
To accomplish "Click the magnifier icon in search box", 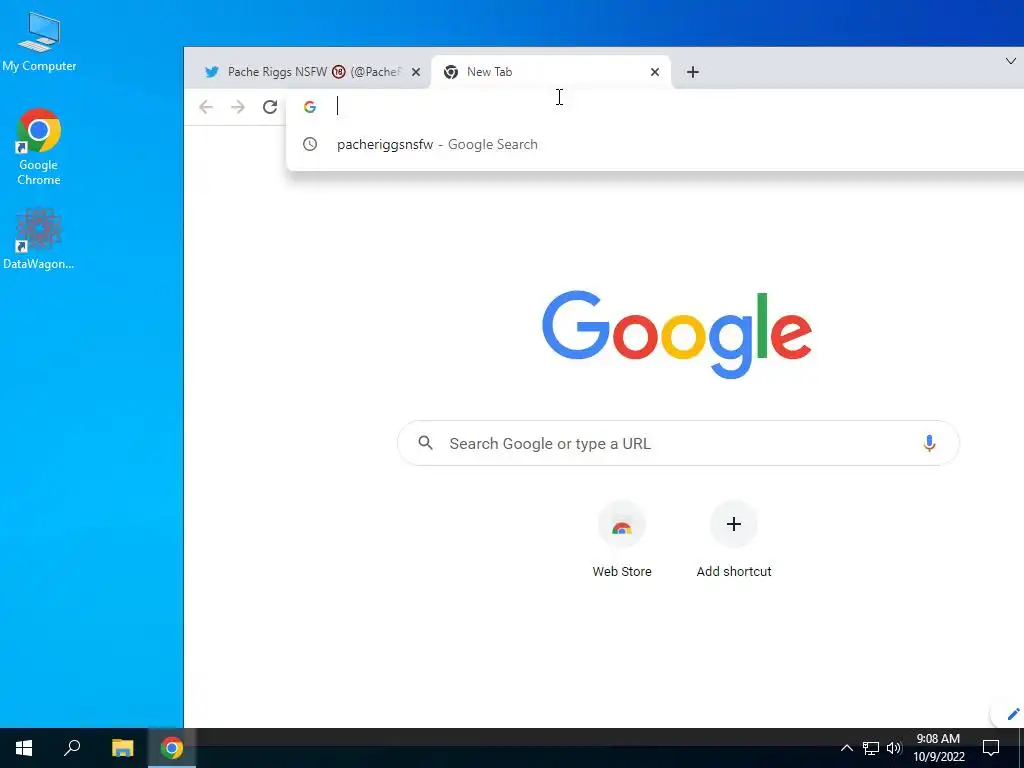I will (426, 443).
